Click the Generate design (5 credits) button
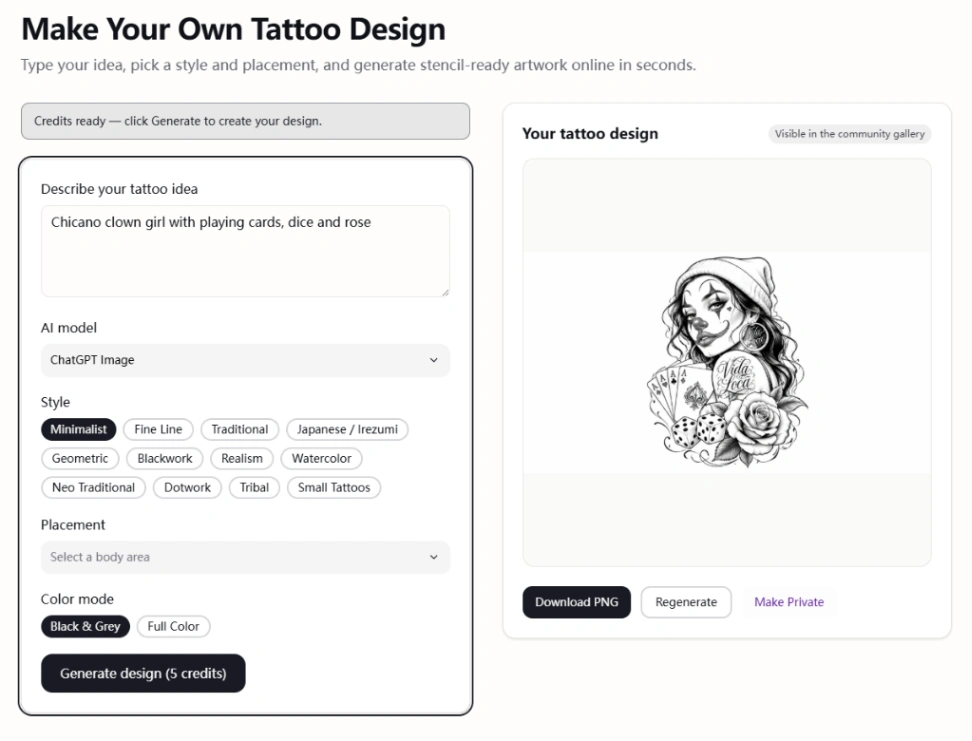Screen dimensions: 972x741 pos(143,673)
